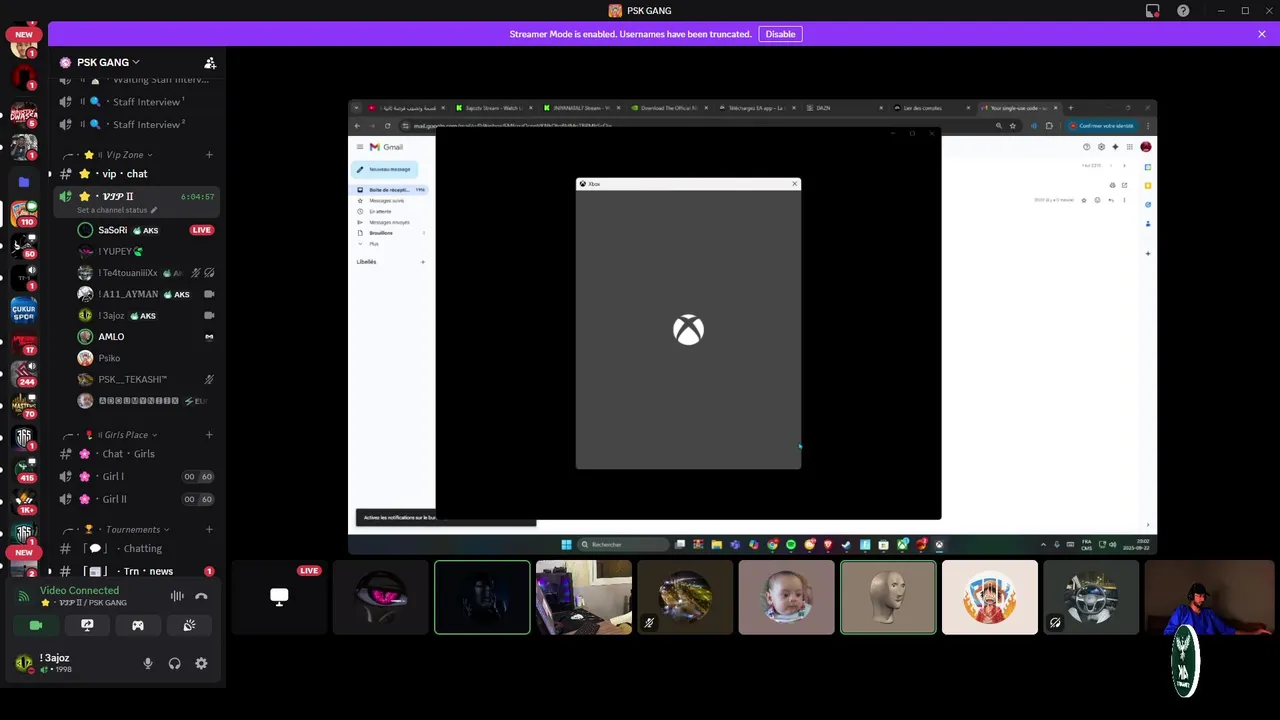This screenshot has width=1280, height=720.
Task: Open the purple server folder in sidebar
Action: point(24,182)
